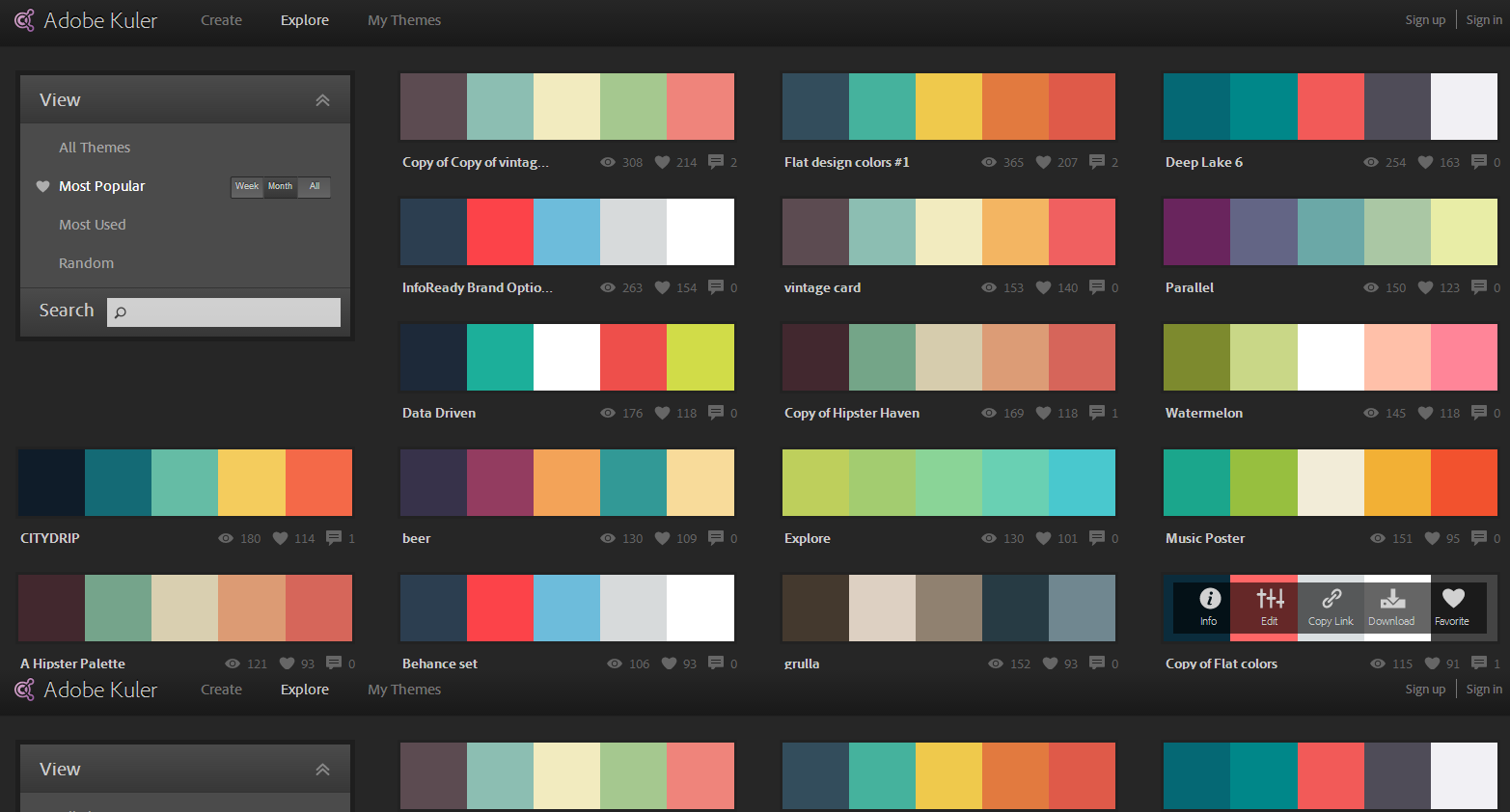1510x812 pixels.
Task: Select Most Popular view option
Action: coord(101,186)
